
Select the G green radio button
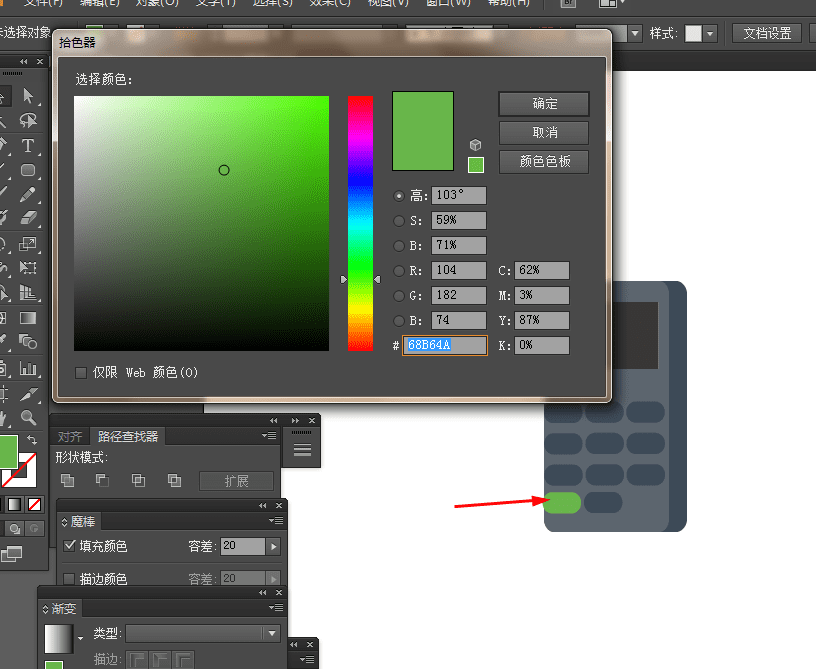399,296
